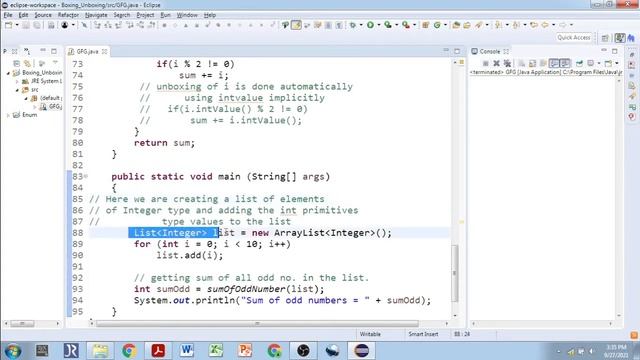Click the line 83 fold marker
This screenshot has height=360, width=640.
click(x=86, y=176)
